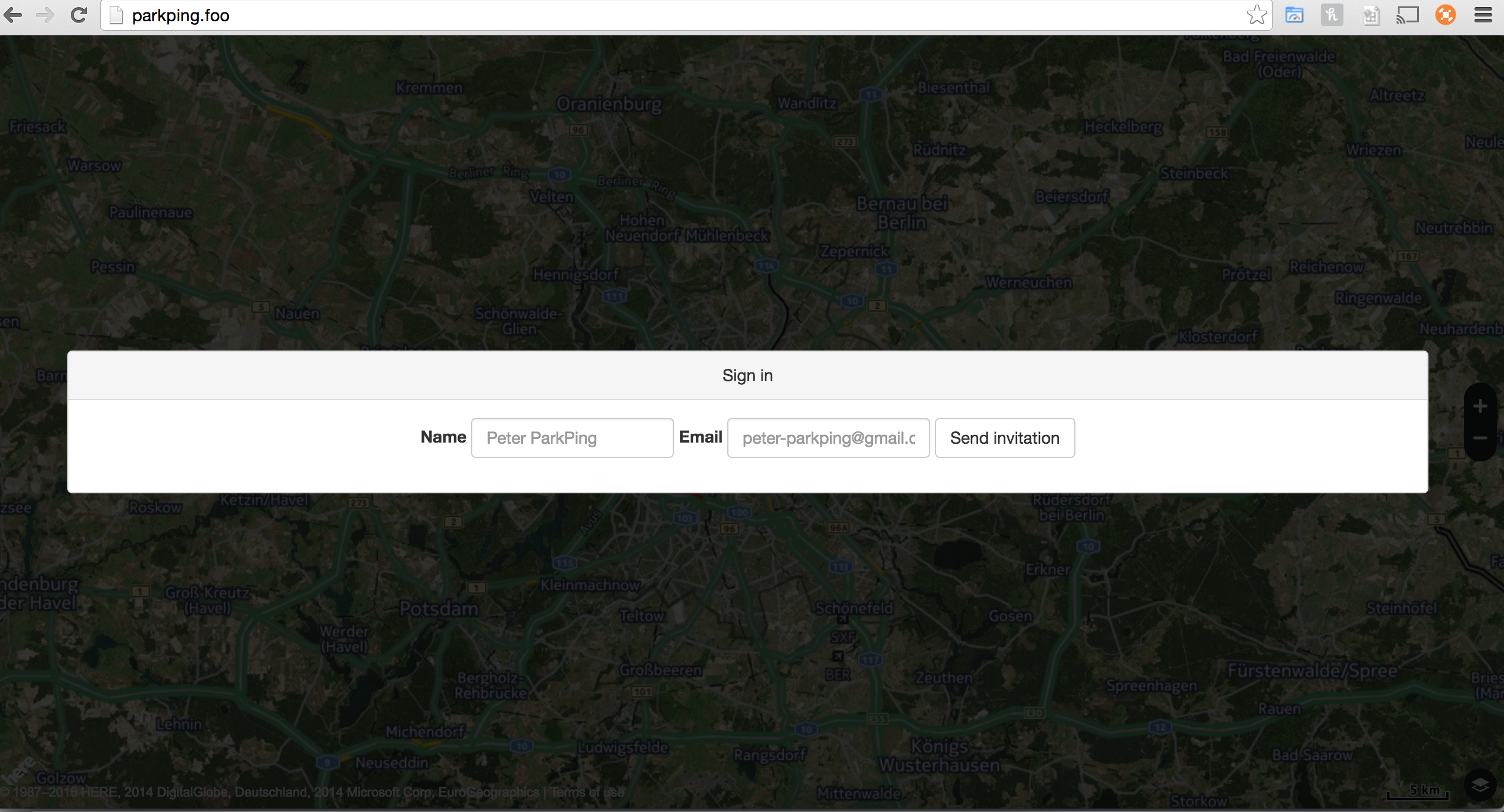Viewport: 1504px width, 812px height.
Task: Click the Sign in dialog header
Action: pyautogui.click(x=747, y=375)
